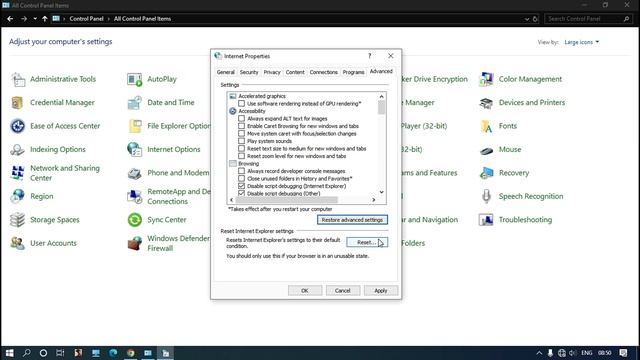Click the settings list scroll-left arrow

tap(231, 200)
